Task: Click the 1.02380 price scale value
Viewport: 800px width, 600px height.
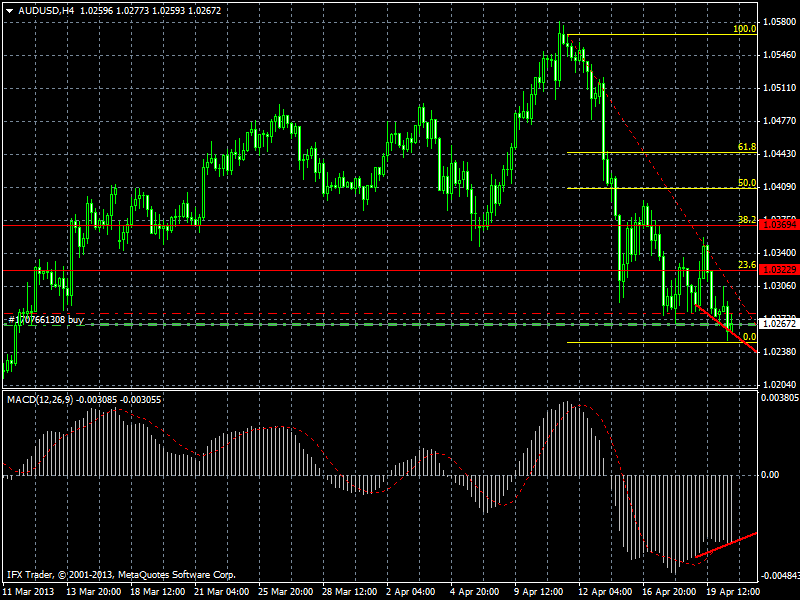Action: click(780, 352)
